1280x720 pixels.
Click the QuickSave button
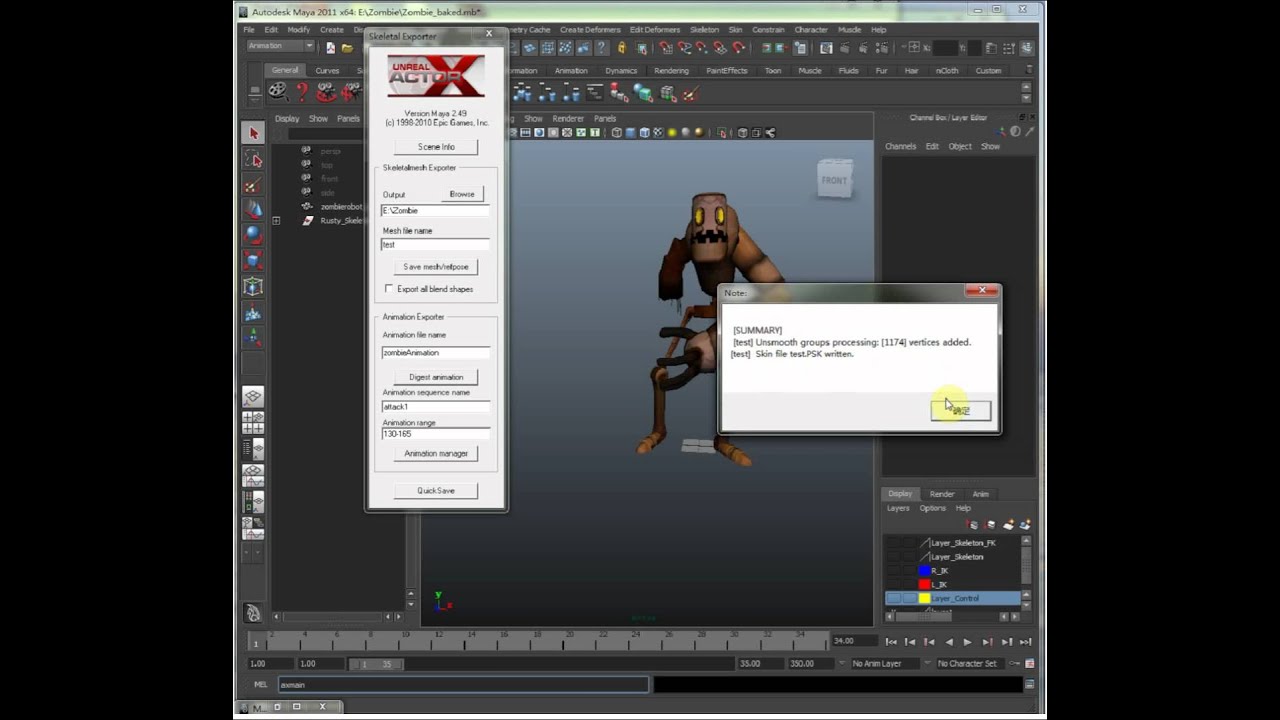436,491
